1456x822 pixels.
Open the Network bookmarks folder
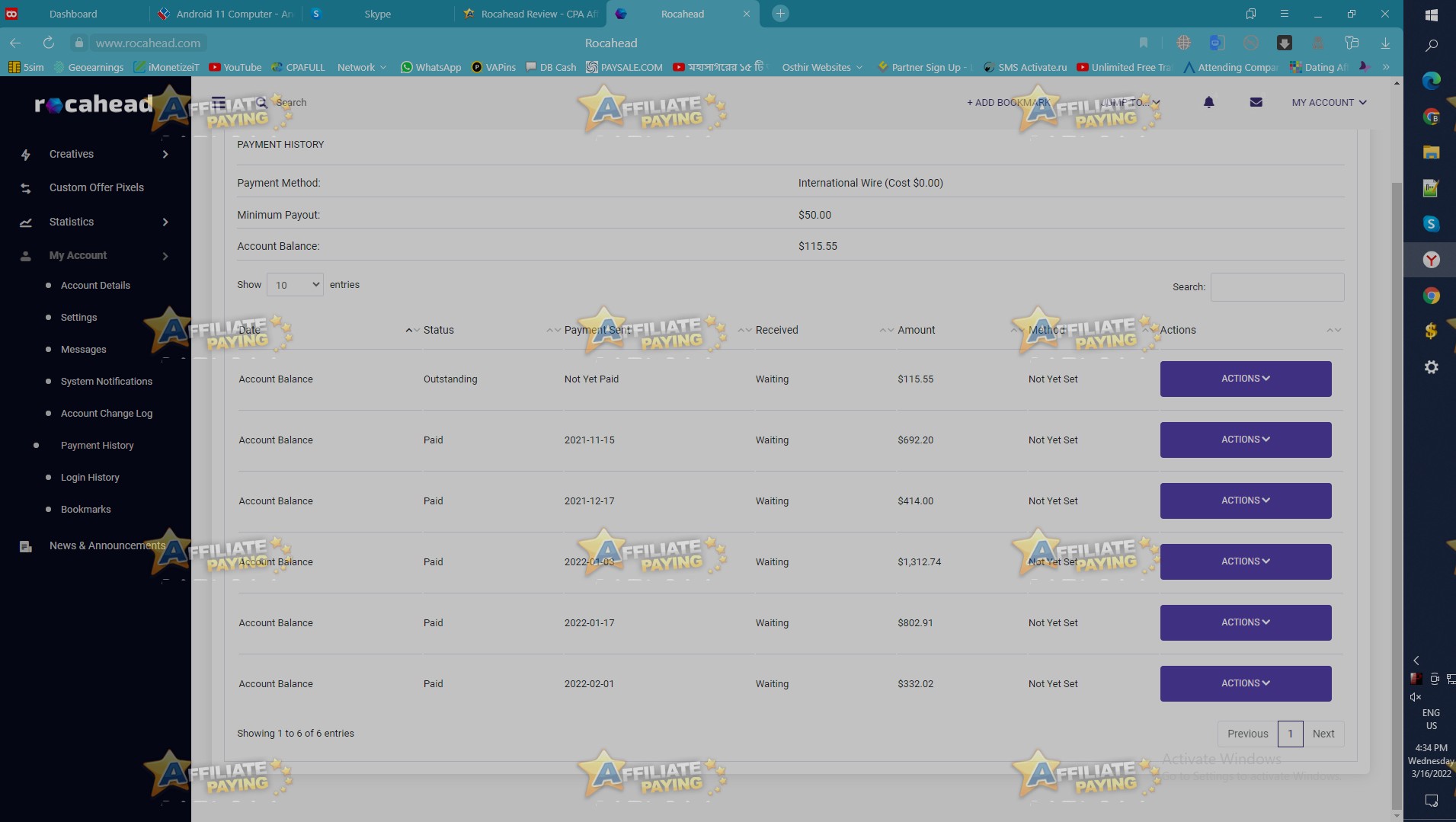(362, 67)
